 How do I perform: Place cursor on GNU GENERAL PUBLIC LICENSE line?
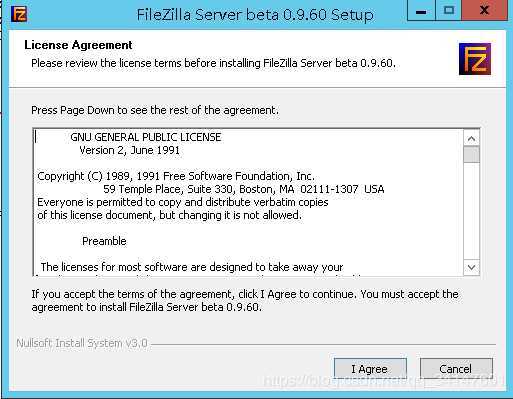(x=146, y=137)
